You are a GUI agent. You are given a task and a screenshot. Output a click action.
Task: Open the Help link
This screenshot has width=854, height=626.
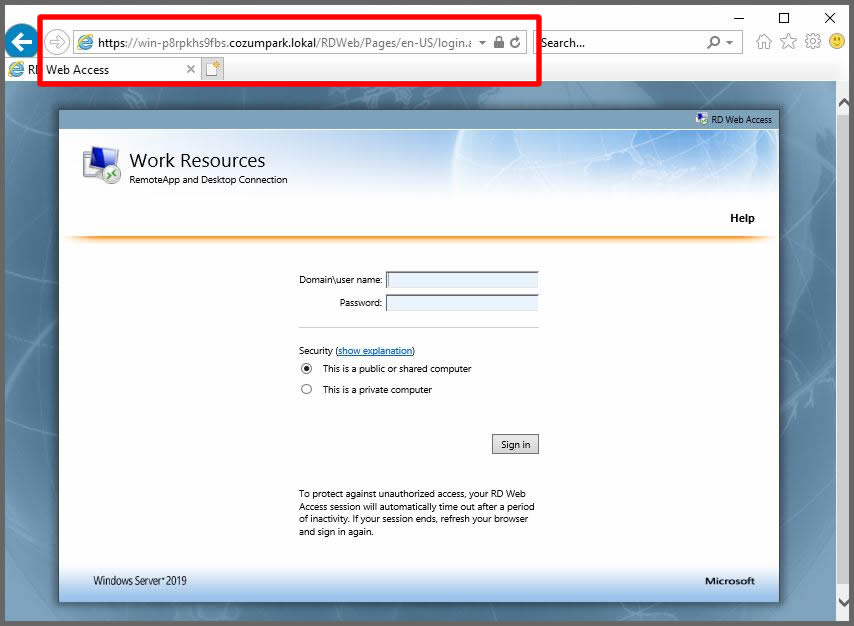pos(742,218)
